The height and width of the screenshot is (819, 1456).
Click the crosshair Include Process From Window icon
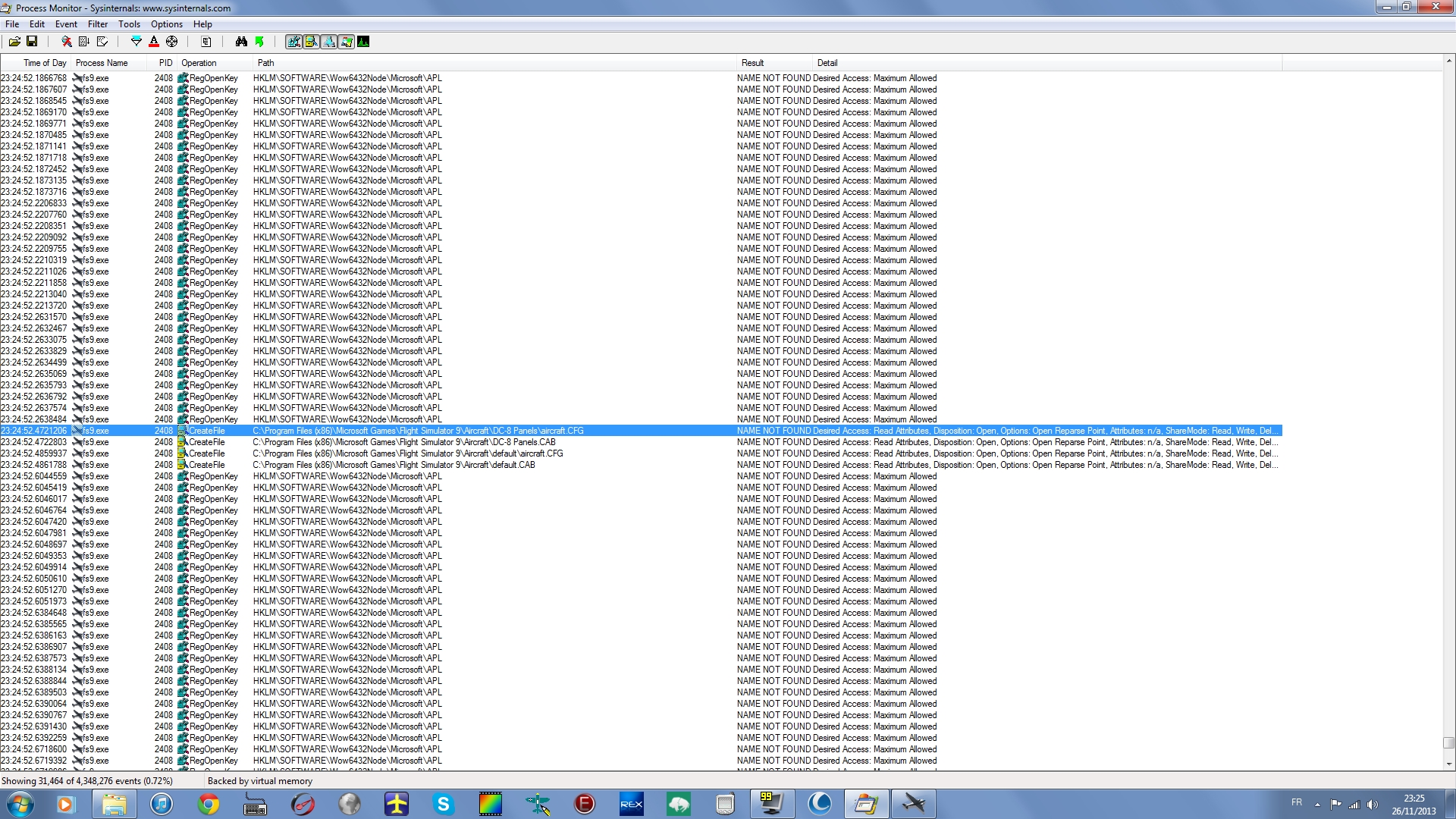[x=172, y=42]
